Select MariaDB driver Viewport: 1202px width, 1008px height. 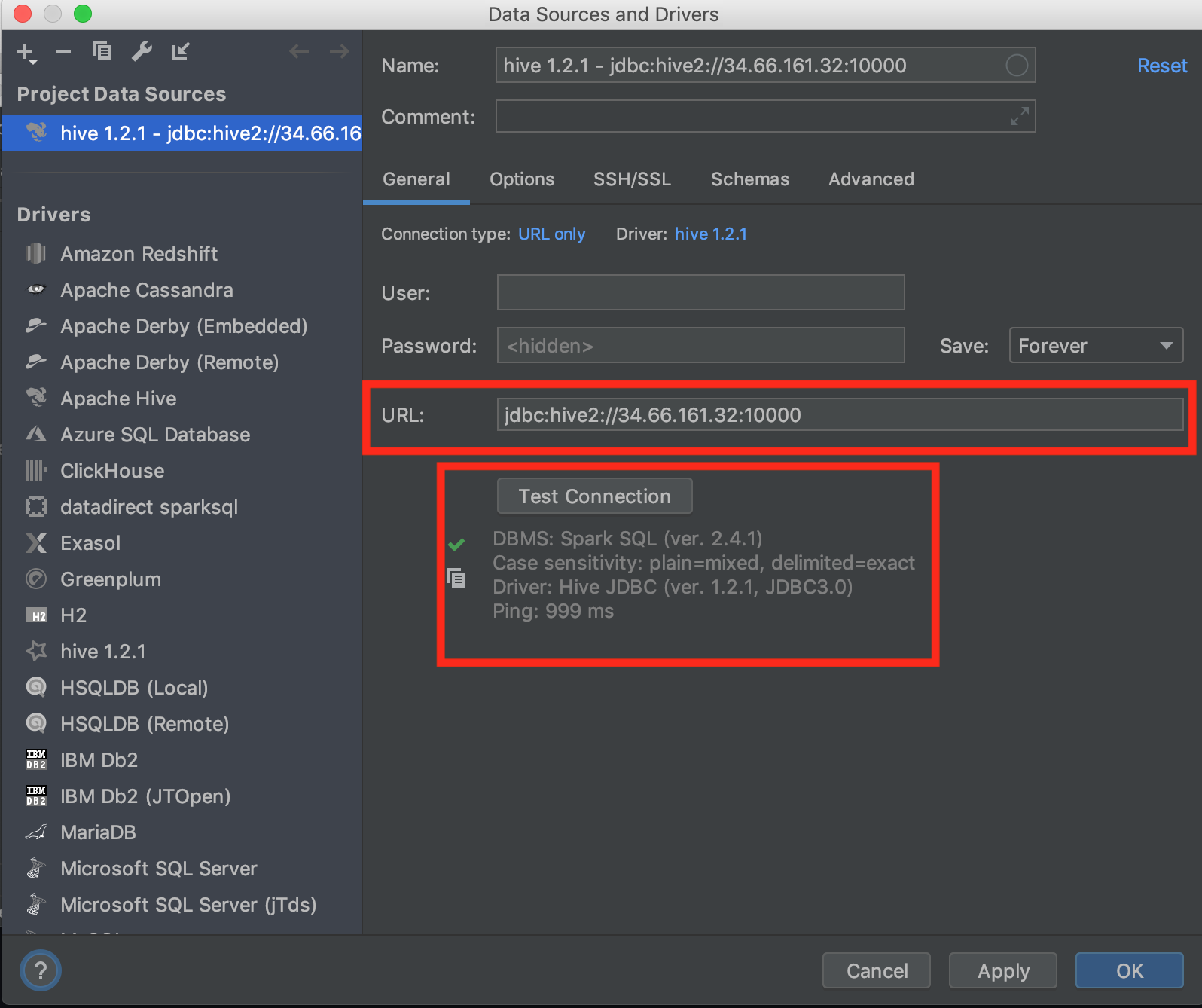[181, 832]
